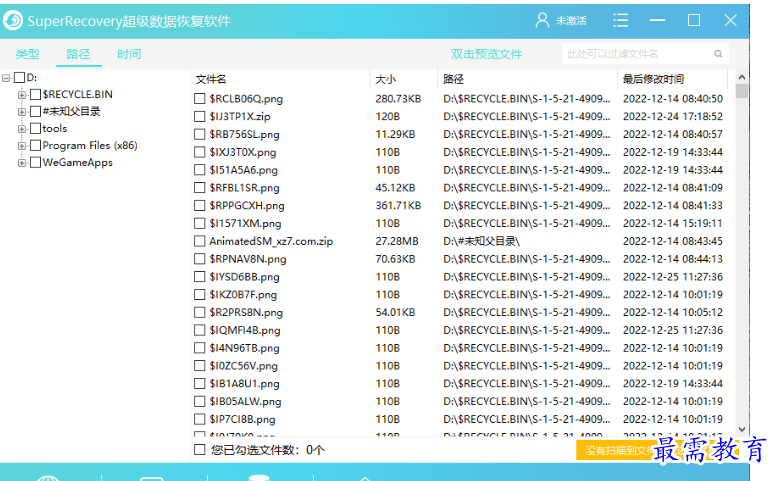The image size is (775, 481).
Task: Check the D: drive checkbox
Action: tap(20, 78)
